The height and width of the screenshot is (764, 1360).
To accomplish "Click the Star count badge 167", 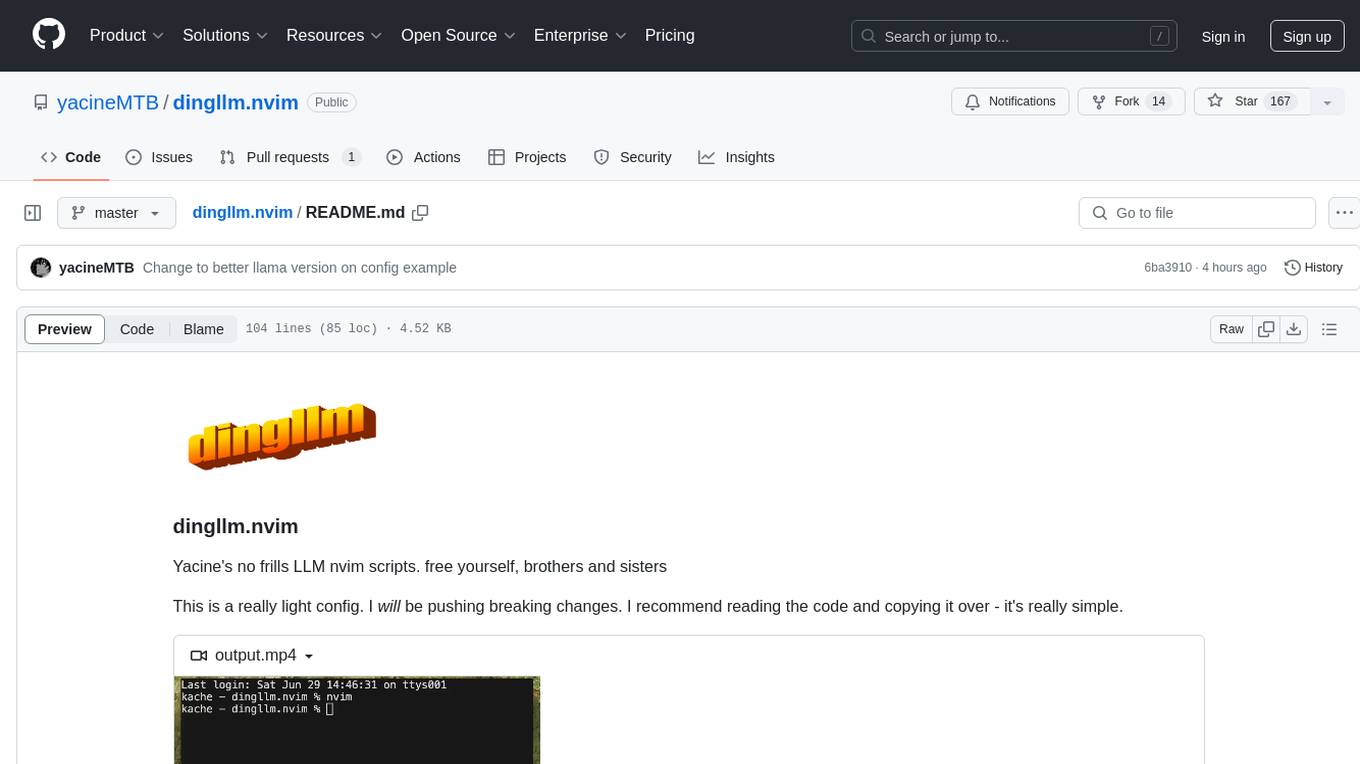I will tap(1280, 101).
